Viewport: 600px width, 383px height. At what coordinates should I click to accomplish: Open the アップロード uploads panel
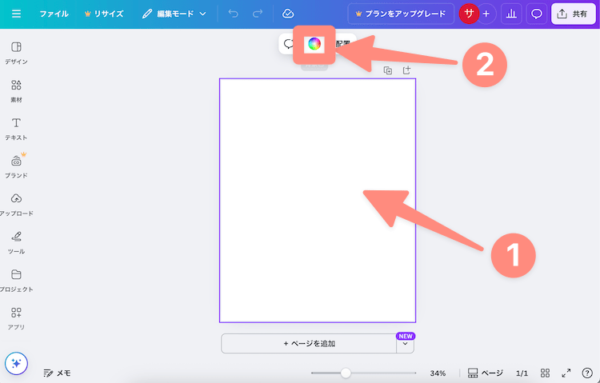click(16, 205)
